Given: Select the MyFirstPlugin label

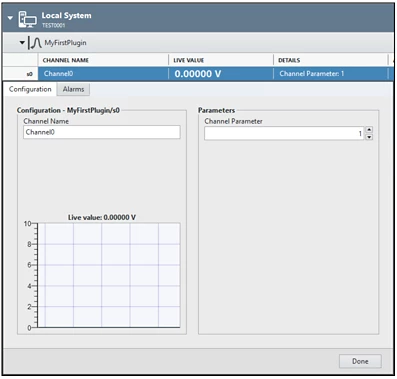Looking at the screenshot, I should coord(65,43).
